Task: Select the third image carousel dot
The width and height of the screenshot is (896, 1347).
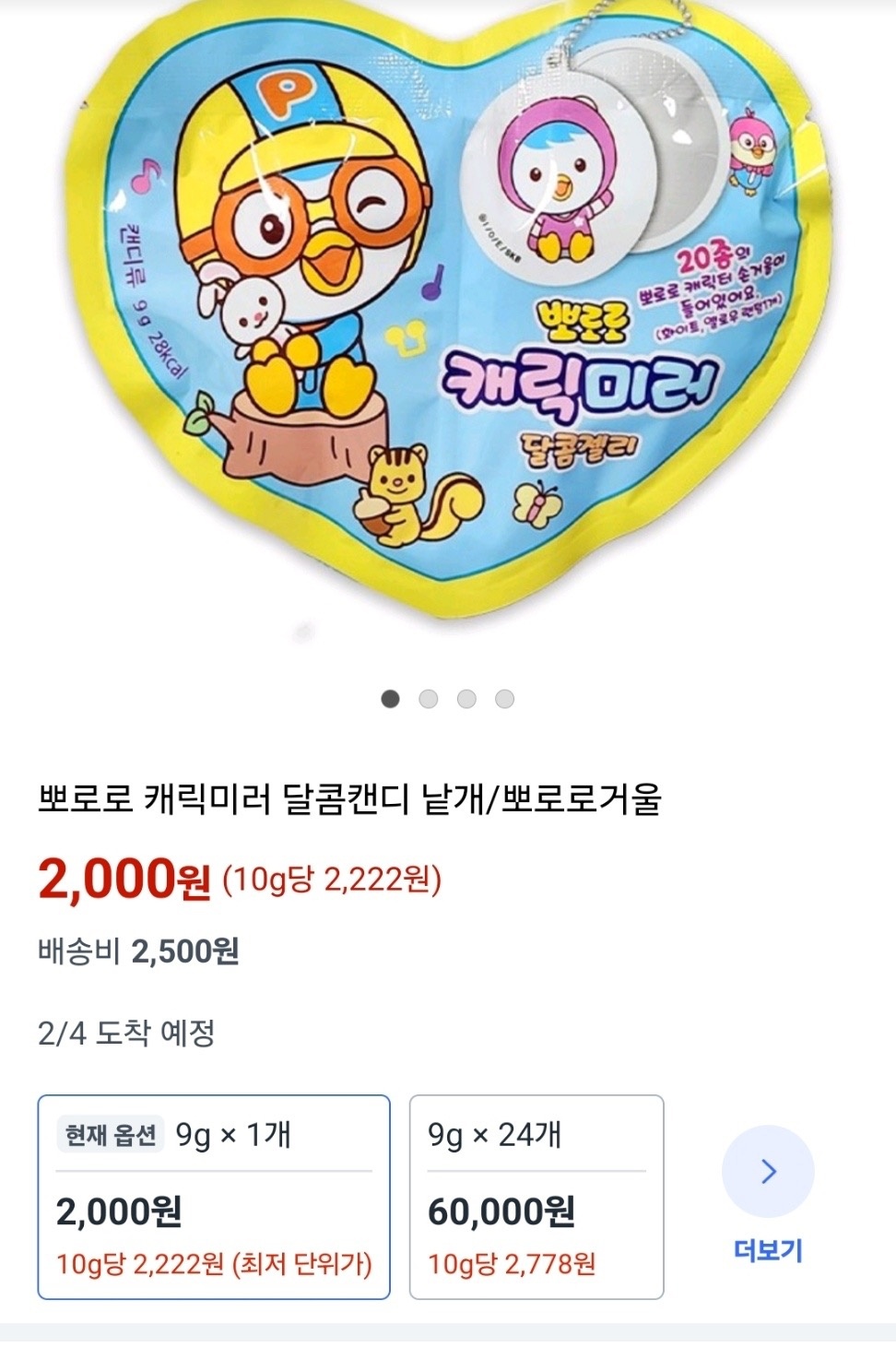Action: pos(466,699)
